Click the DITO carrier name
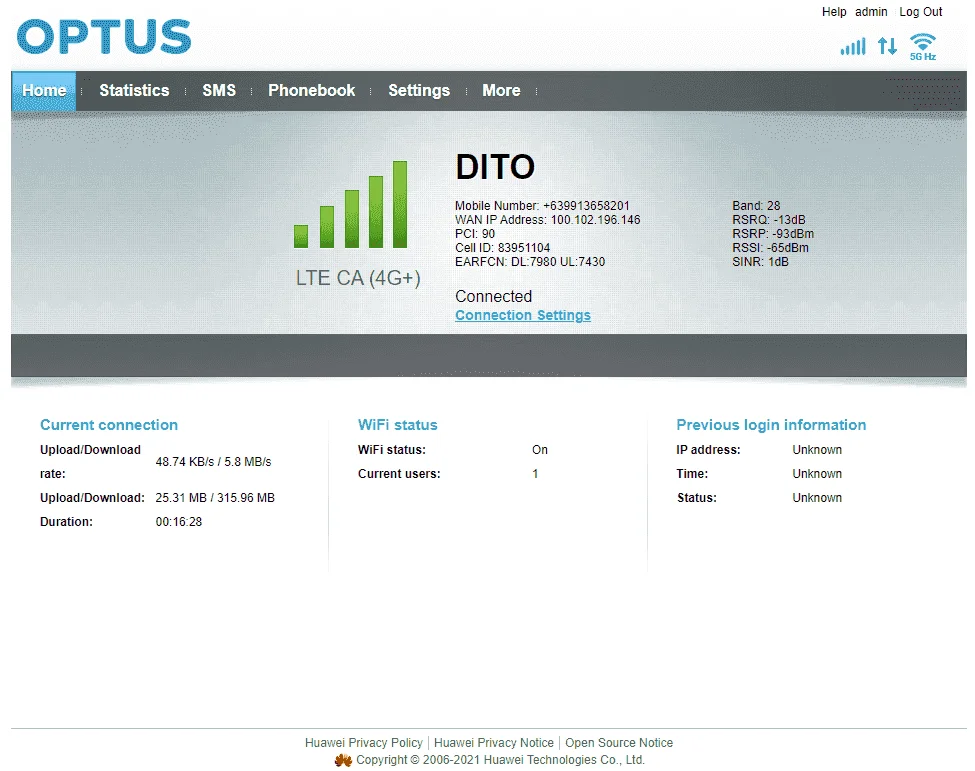 pos(495,167)
